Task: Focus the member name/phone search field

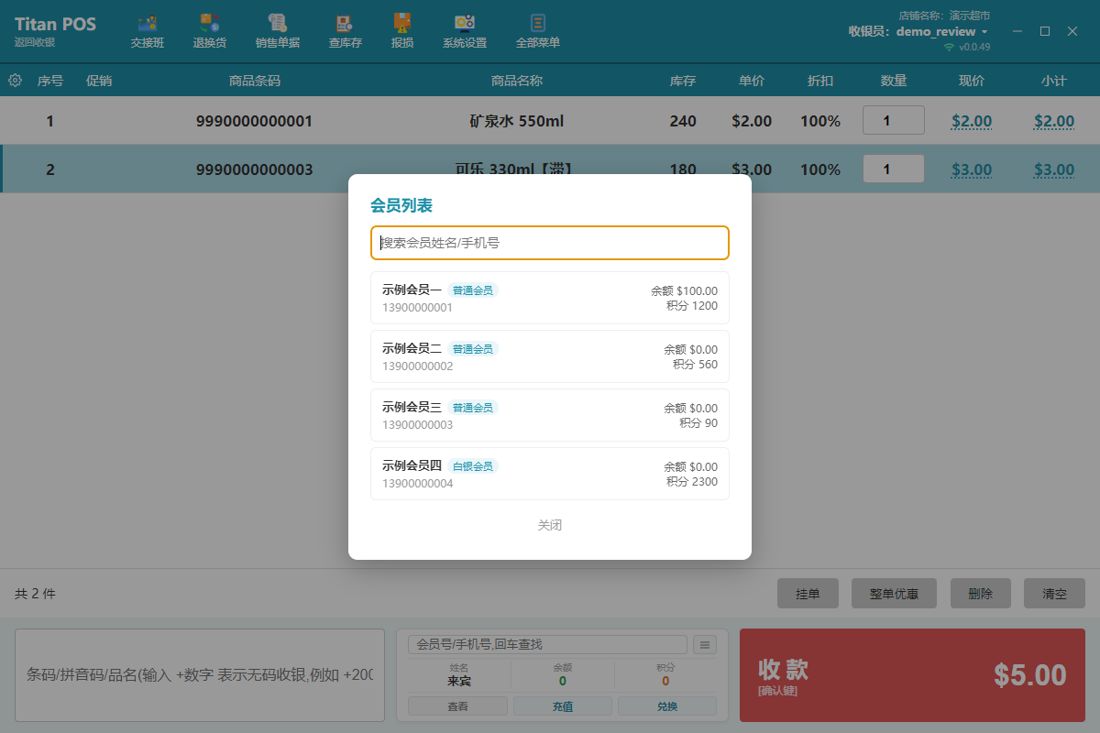Action: (x=549, y=243)
